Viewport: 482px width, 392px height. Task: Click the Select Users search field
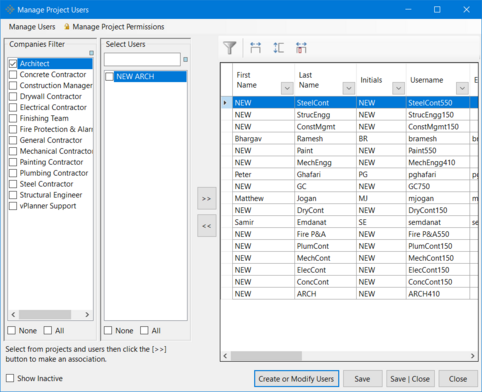click(142, 60)
